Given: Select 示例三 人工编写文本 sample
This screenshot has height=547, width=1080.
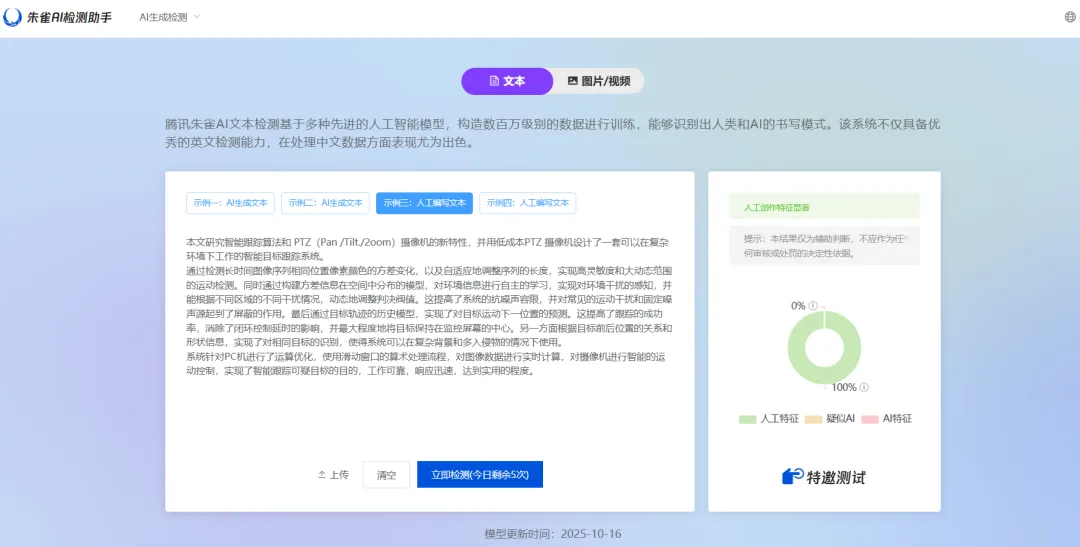Looking at the screenshot, I should [424, 203].
